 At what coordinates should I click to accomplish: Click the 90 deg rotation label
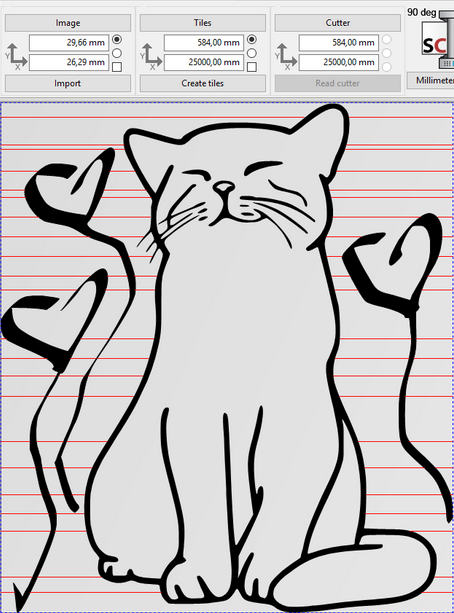coord(422,12)
